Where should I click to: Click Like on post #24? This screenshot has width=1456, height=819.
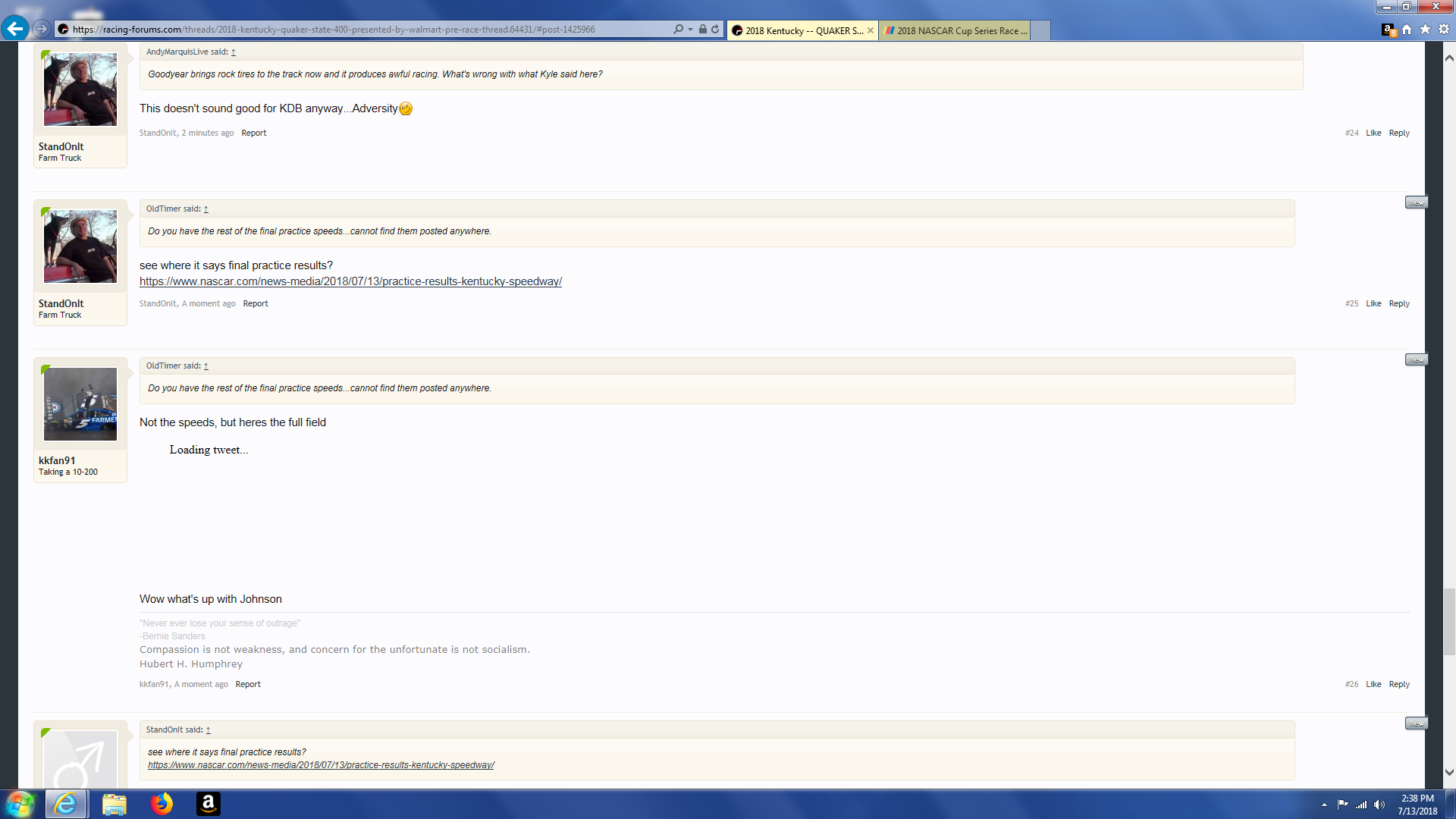click(x=1373, y=133)
